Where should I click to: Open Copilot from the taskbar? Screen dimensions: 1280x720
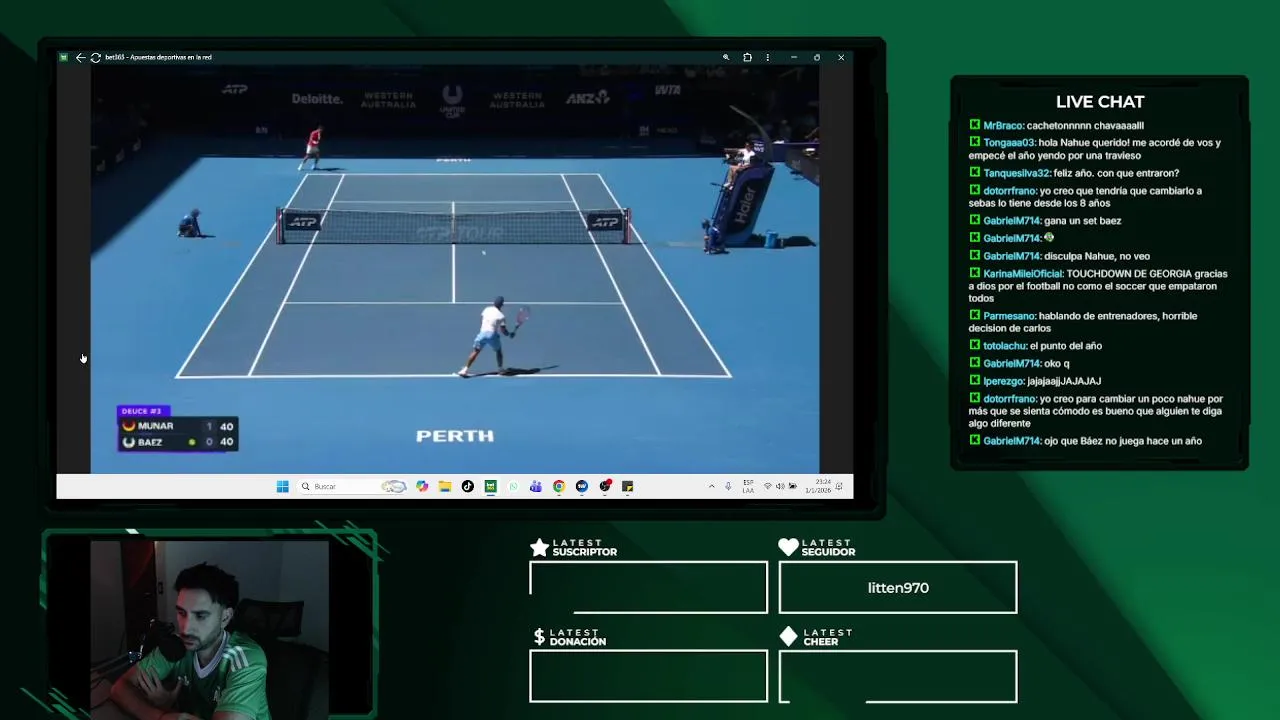point(422,486)
